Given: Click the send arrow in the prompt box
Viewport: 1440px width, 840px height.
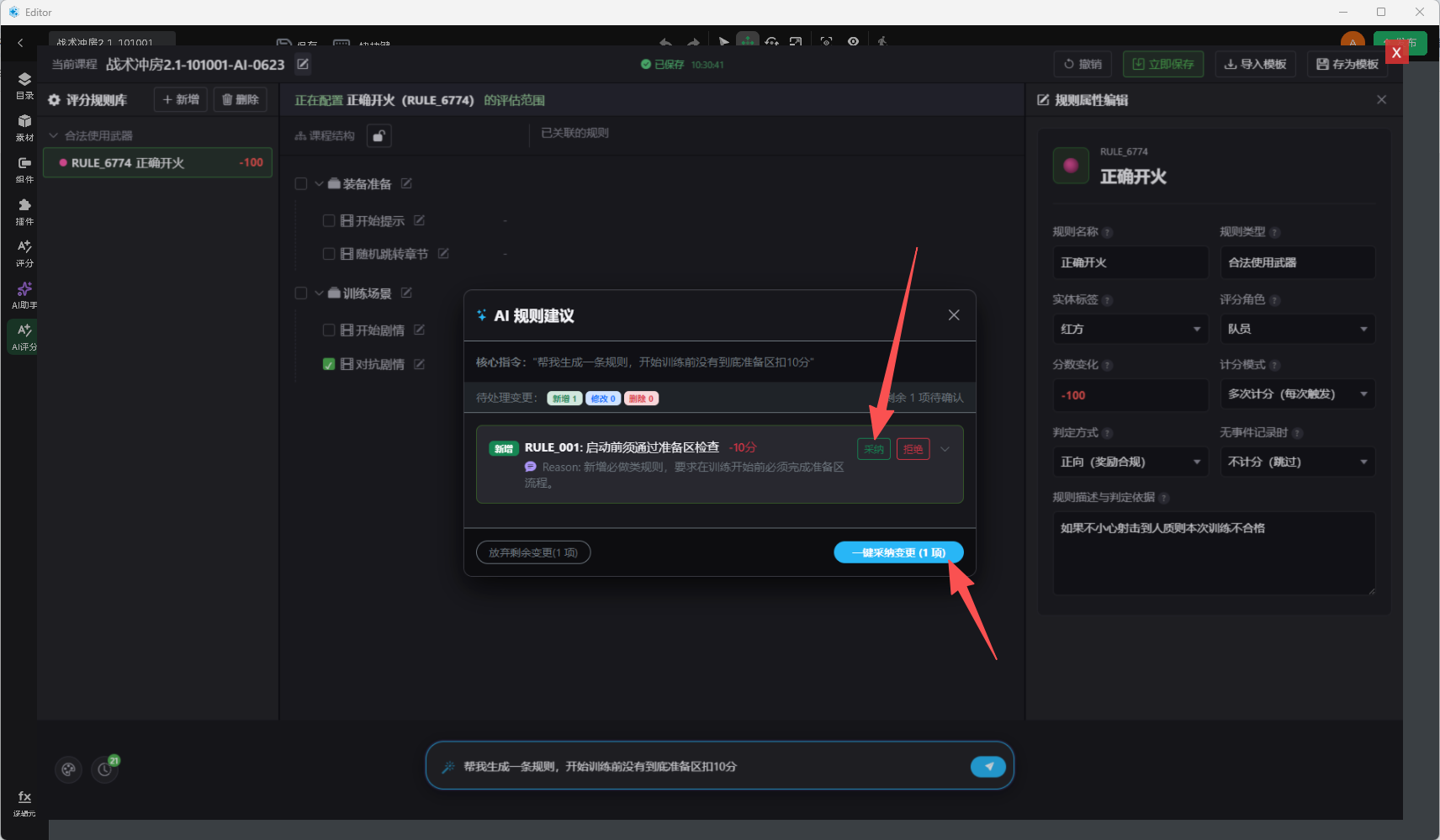Looking at the screenshot, I should (988, 766).
